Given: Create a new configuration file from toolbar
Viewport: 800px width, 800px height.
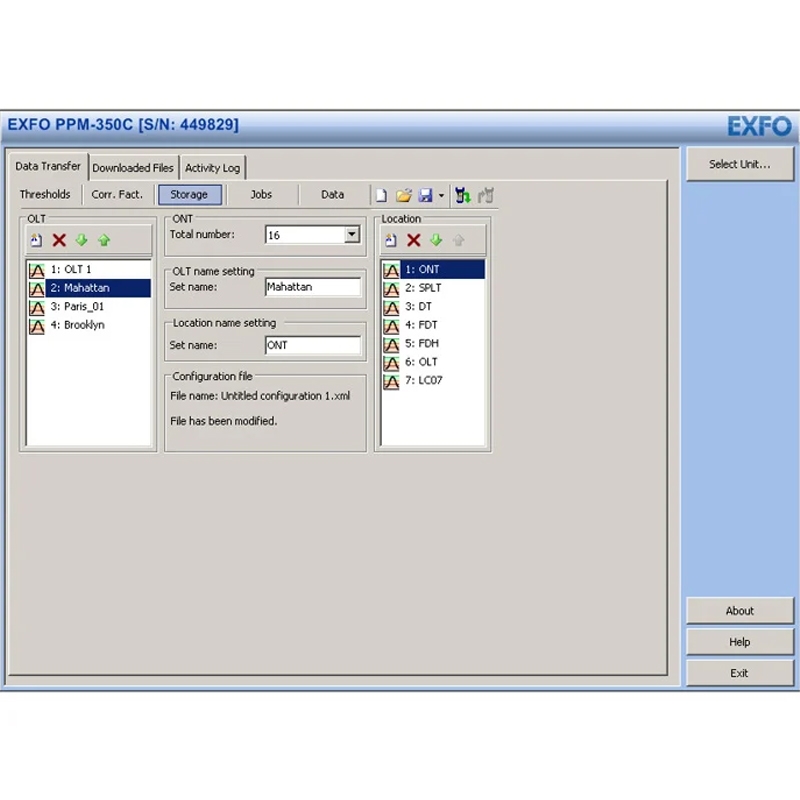Looking at the screenshot, I should coord(381,195).
